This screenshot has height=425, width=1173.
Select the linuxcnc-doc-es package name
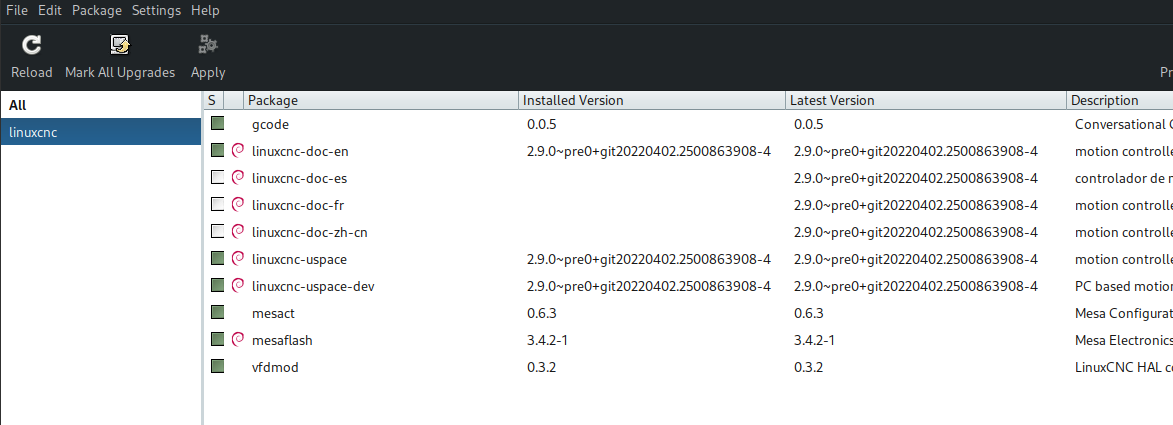coord(299,178)
